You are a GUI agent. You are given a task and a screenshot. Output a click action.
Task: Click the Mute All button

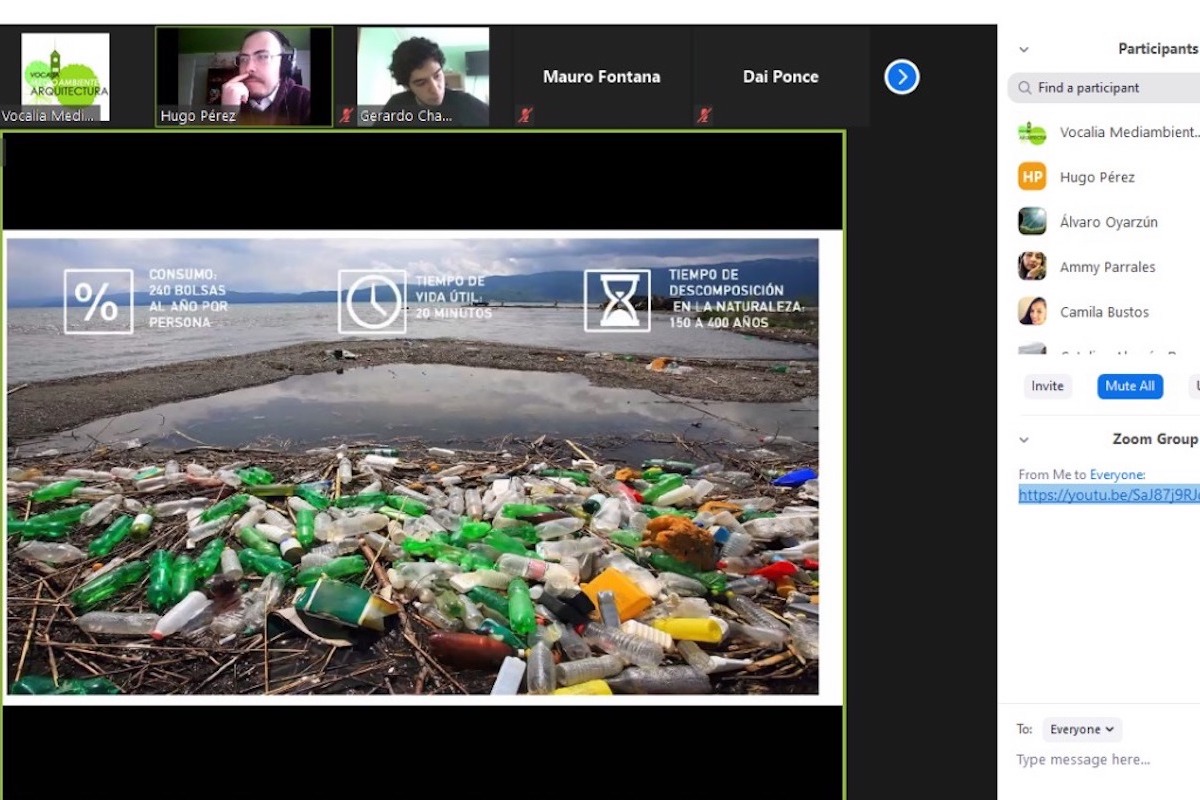(x=1130, y=386)
